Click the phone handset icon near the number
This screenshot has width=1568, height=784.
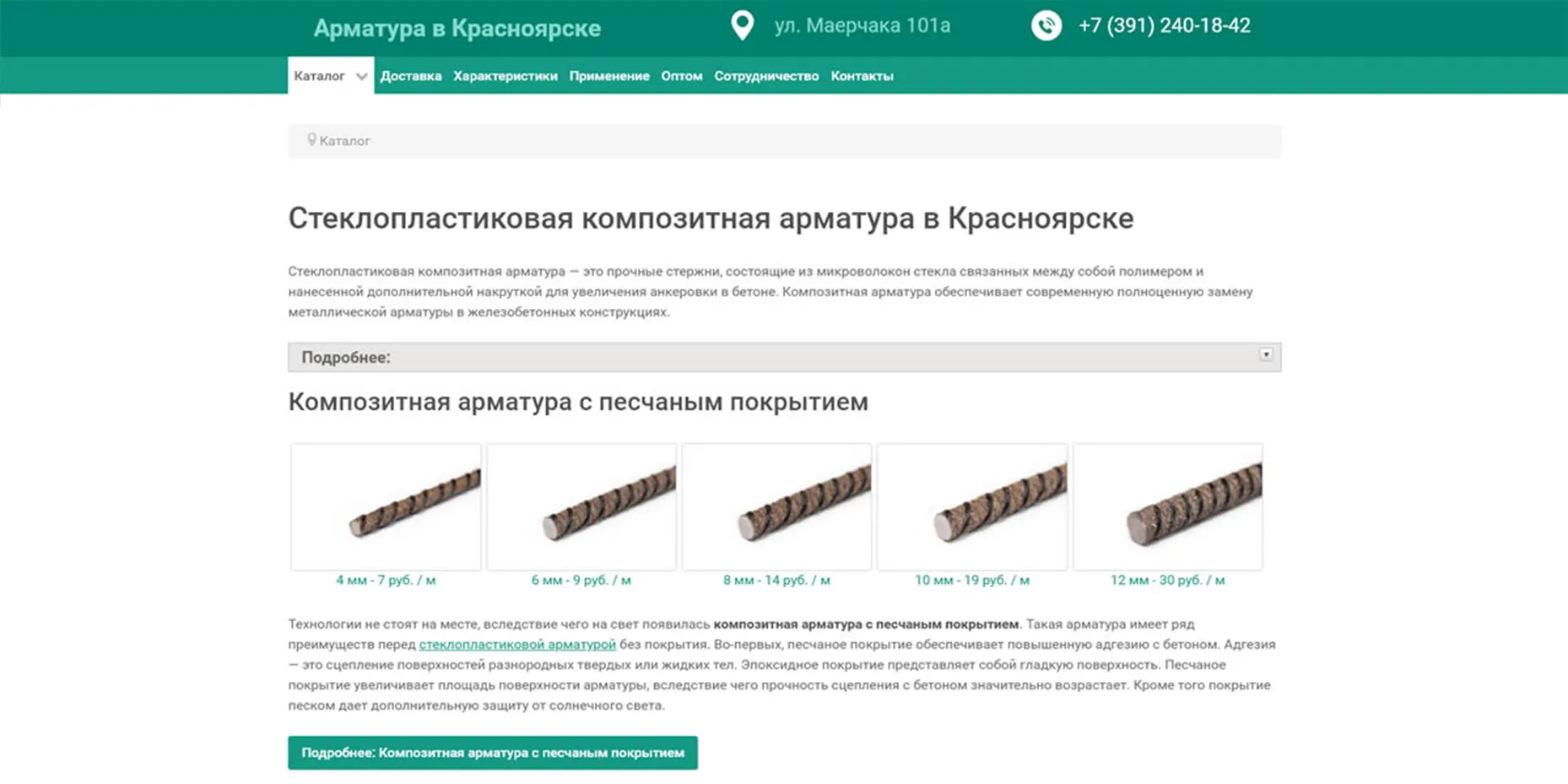click(1046, 25)
